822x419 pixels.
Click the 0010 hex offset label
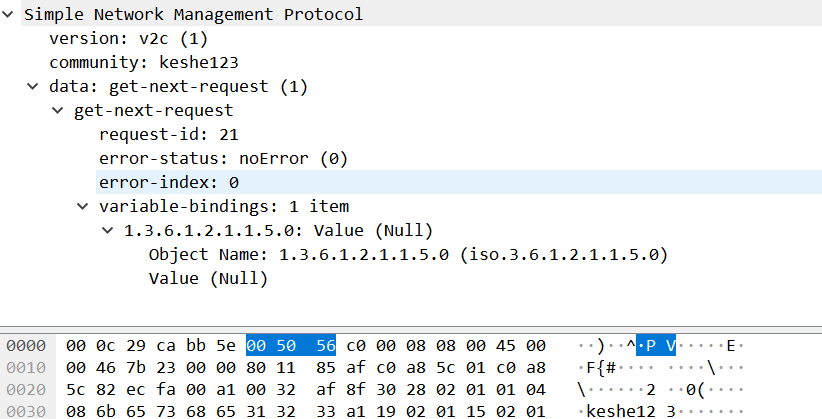24,368
